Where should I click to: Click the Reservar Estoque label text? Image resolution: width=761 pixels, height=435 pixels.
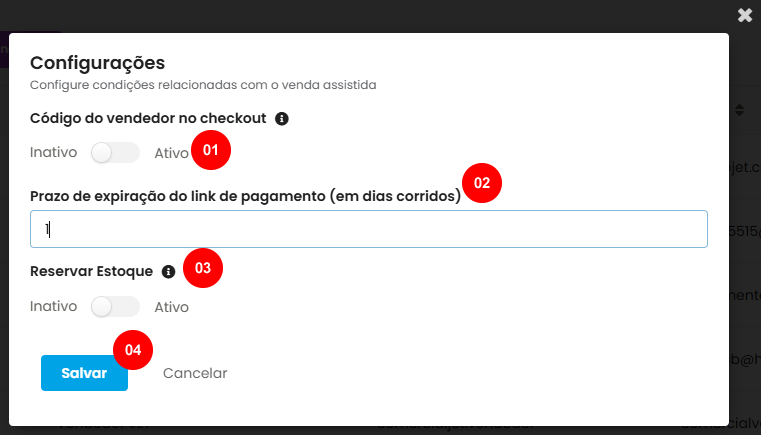[91, 271]
